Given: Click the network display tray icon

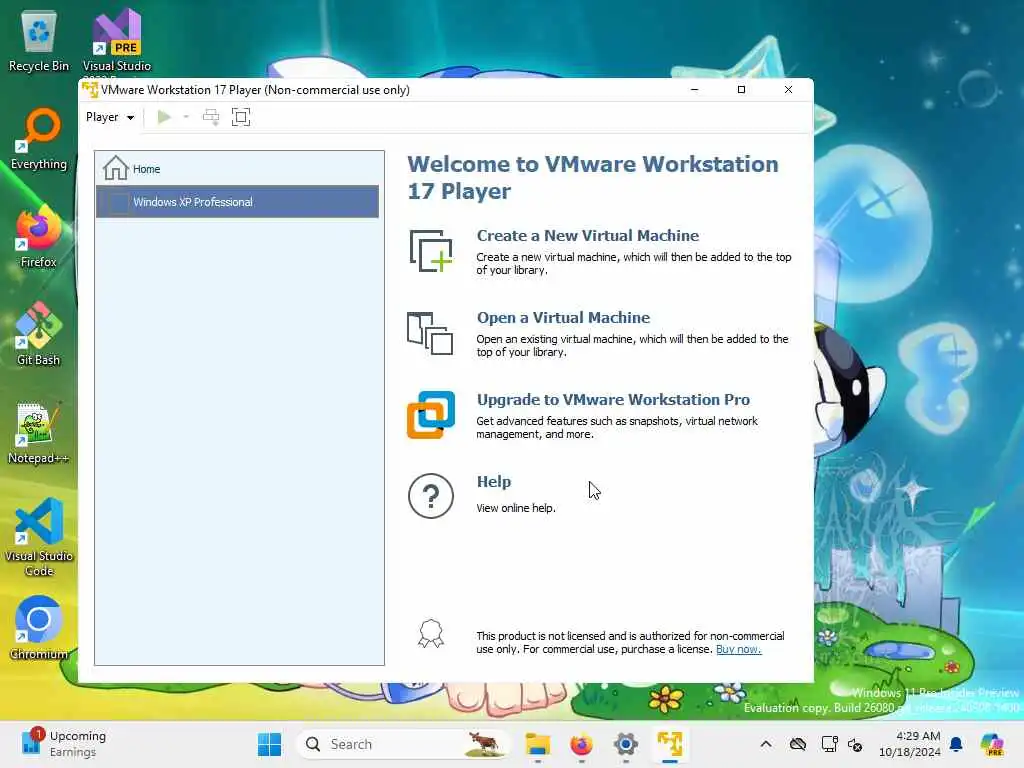Looking at the screenshot, I should (x=829, y=744).
